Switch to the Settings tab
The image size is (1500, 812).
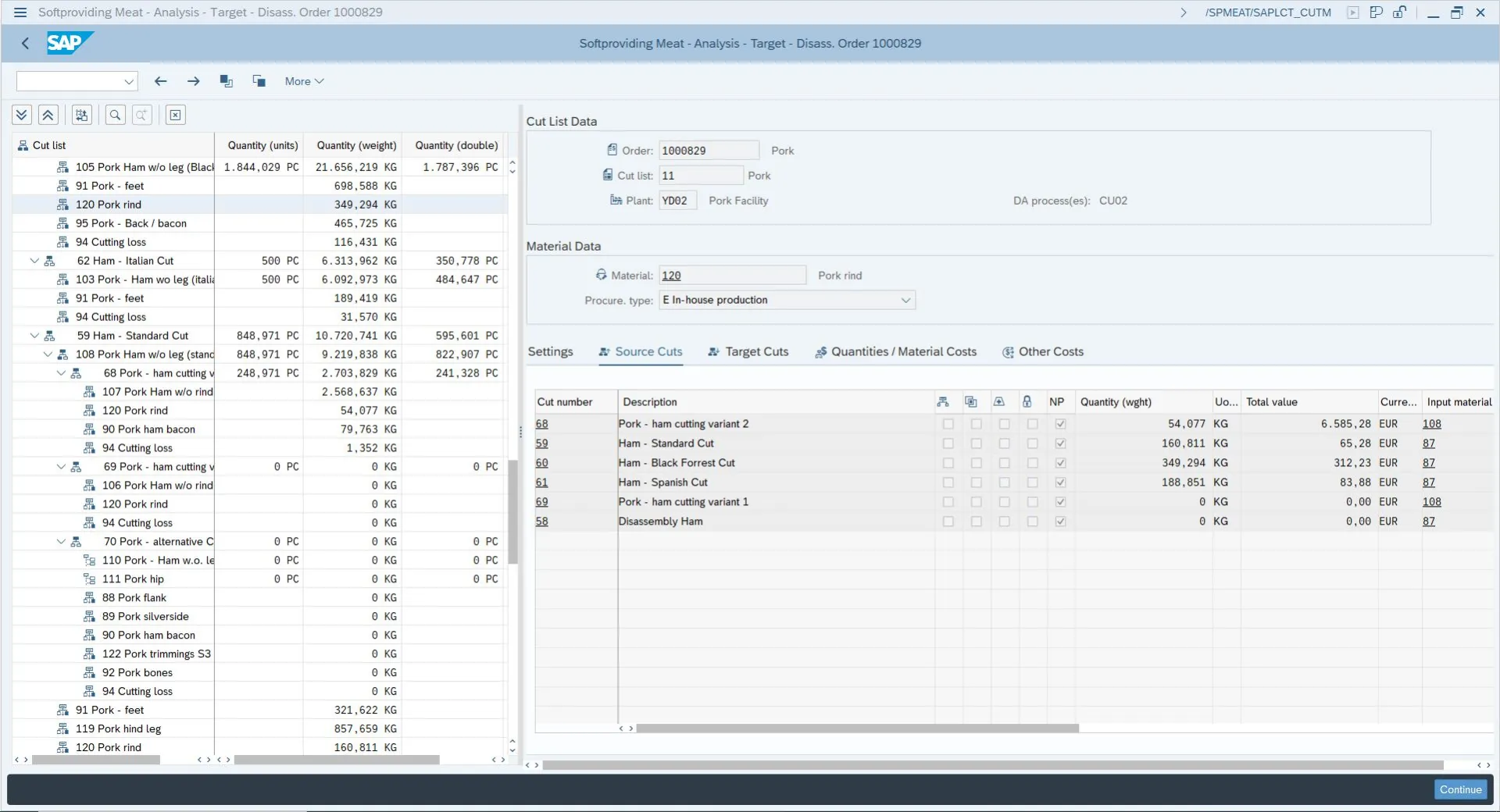click(550, 352)
